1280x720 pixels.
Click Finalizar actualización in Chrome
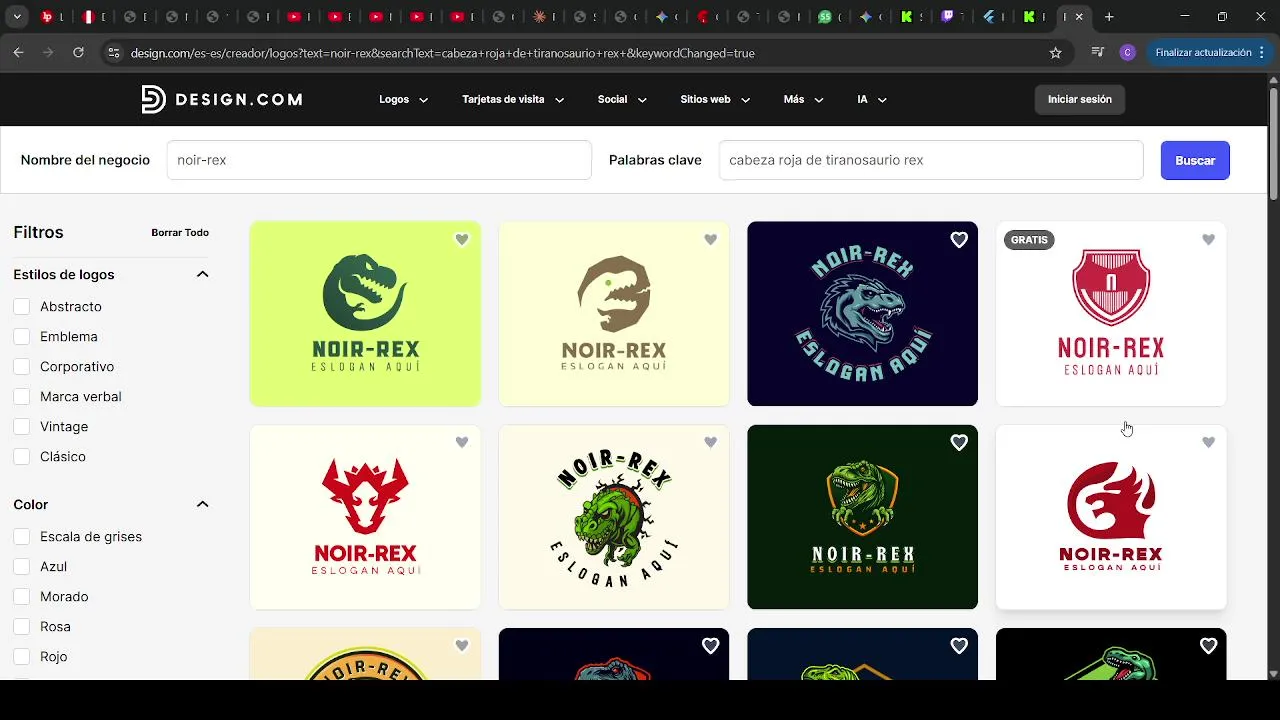pos(1210,53)
